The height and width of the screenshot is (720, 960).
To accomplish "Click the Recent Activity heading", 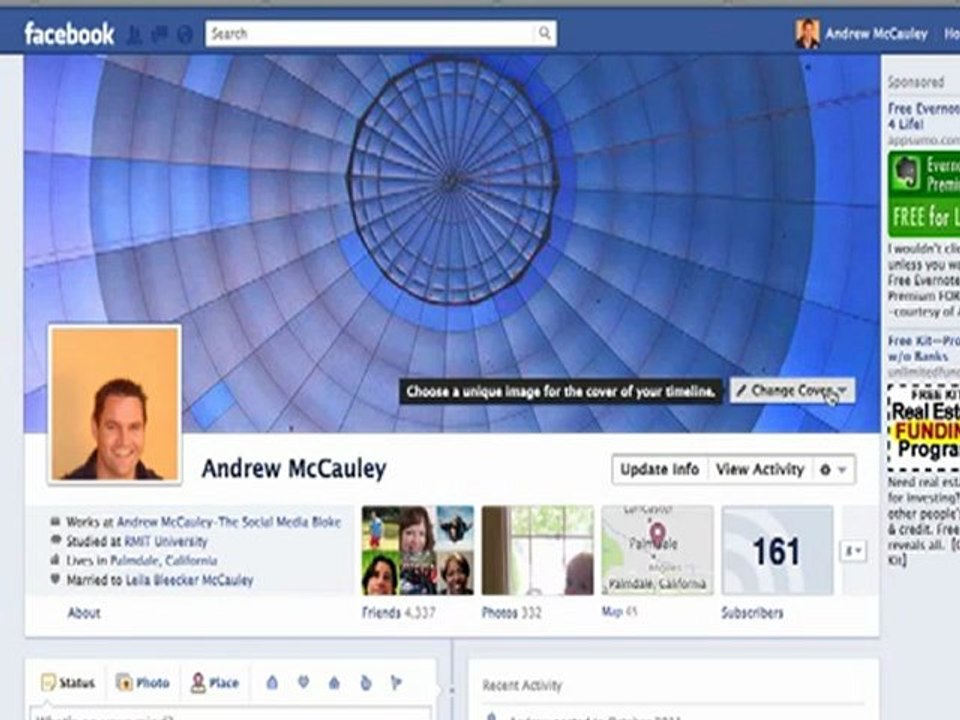I will coord(522,686).
